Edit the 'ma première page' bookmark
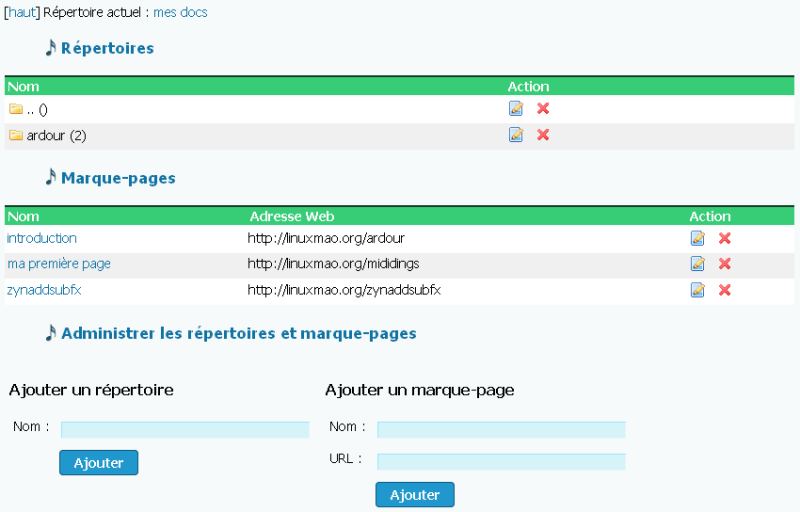The height and width of the screenshot is (512, 800). point(697,264)
